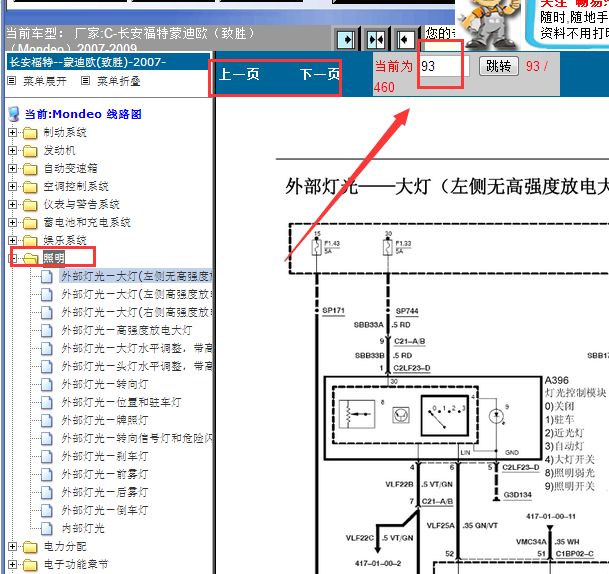Image resolution: width=609 pixels, height=574 pixels.
Task: Expand the 电力分配 tree node
Action: click(x=12, y=546)
